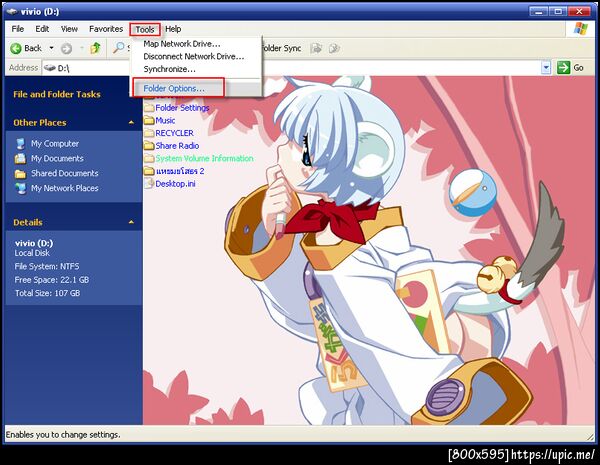Select the RECYCLER folder
The image size is (600, 465).
[x=169, y=133]
